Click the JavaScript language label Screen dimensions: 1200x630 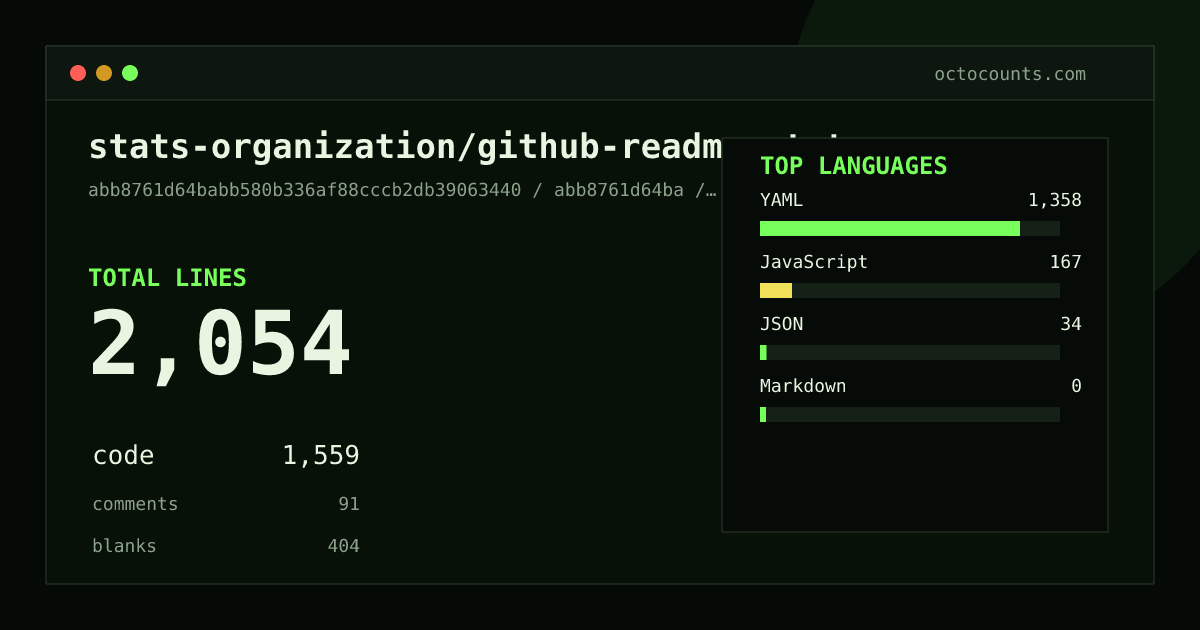click(x=814, y=262)
